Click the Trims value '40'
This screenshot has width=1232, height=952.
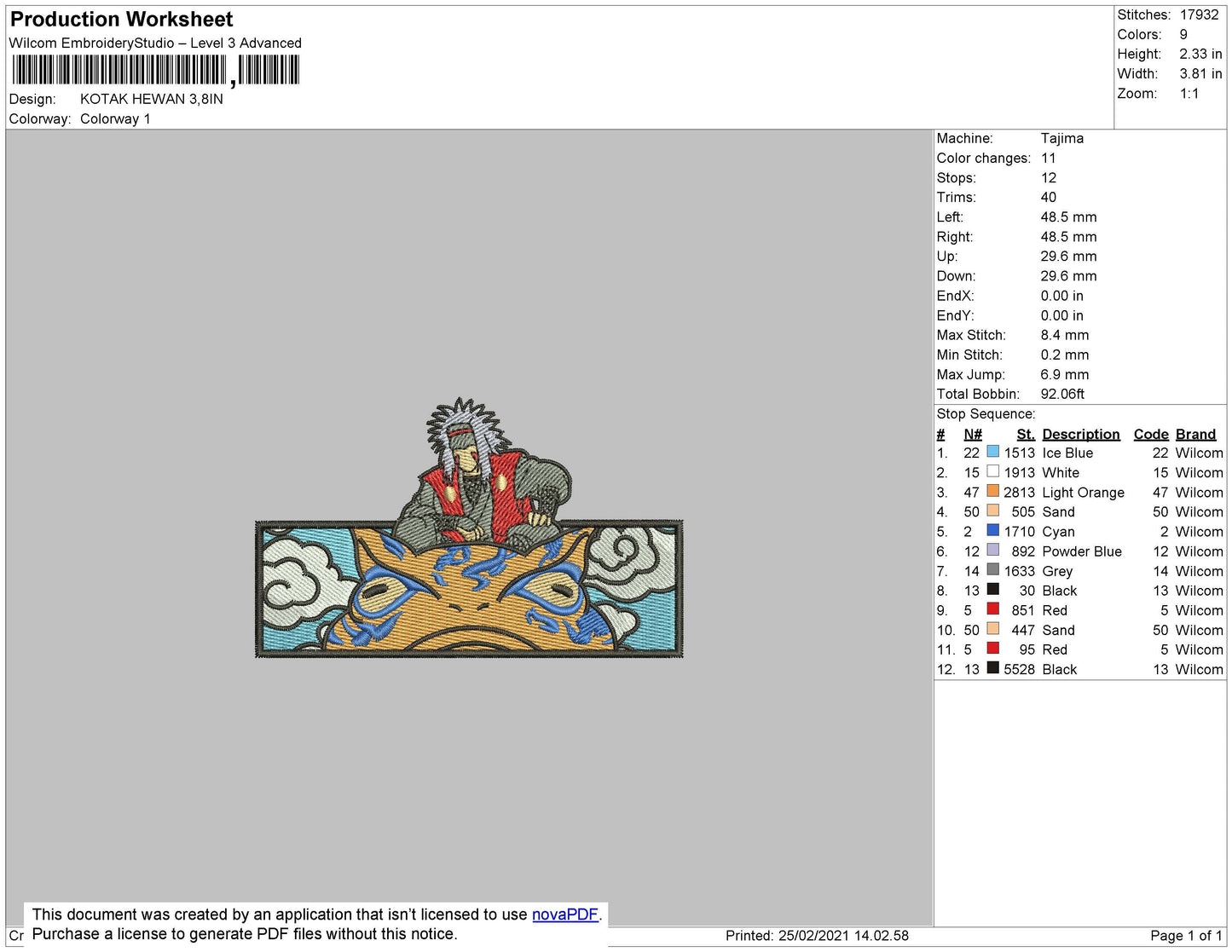pyautogui.click(x=1049, y=197)
